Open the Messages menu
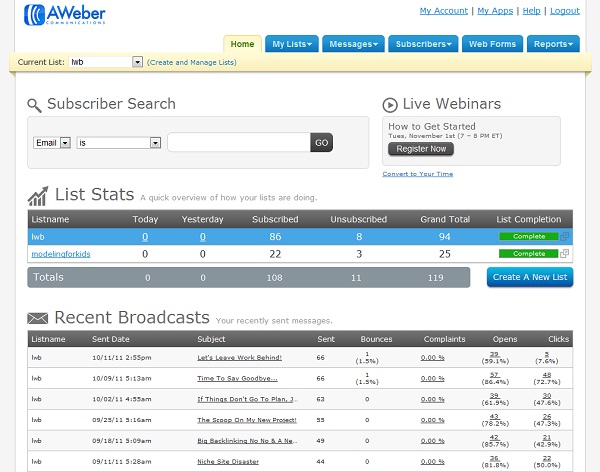 [x=353, y=44]
